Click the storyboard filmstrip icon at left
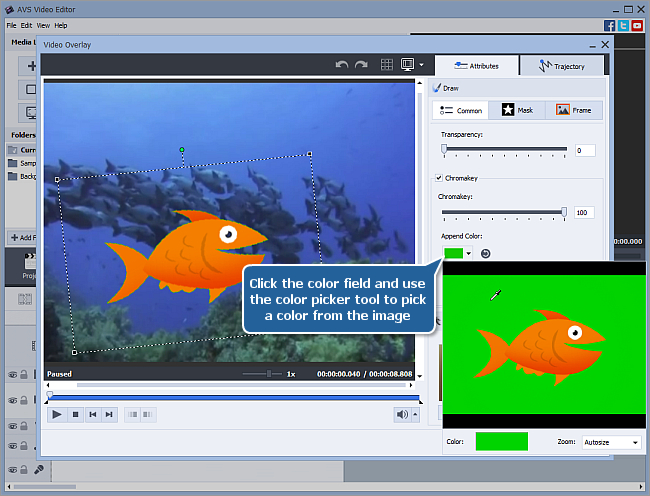The width and height of the screenshot is (650, 496). pos(25,299)
